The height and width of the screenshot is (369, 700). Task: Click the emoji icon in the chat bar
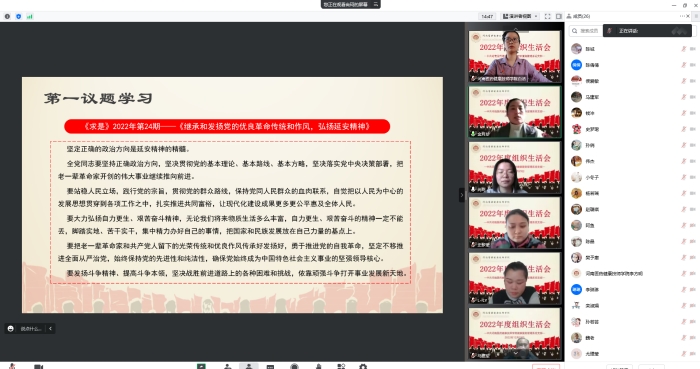(x=11, y=328)
